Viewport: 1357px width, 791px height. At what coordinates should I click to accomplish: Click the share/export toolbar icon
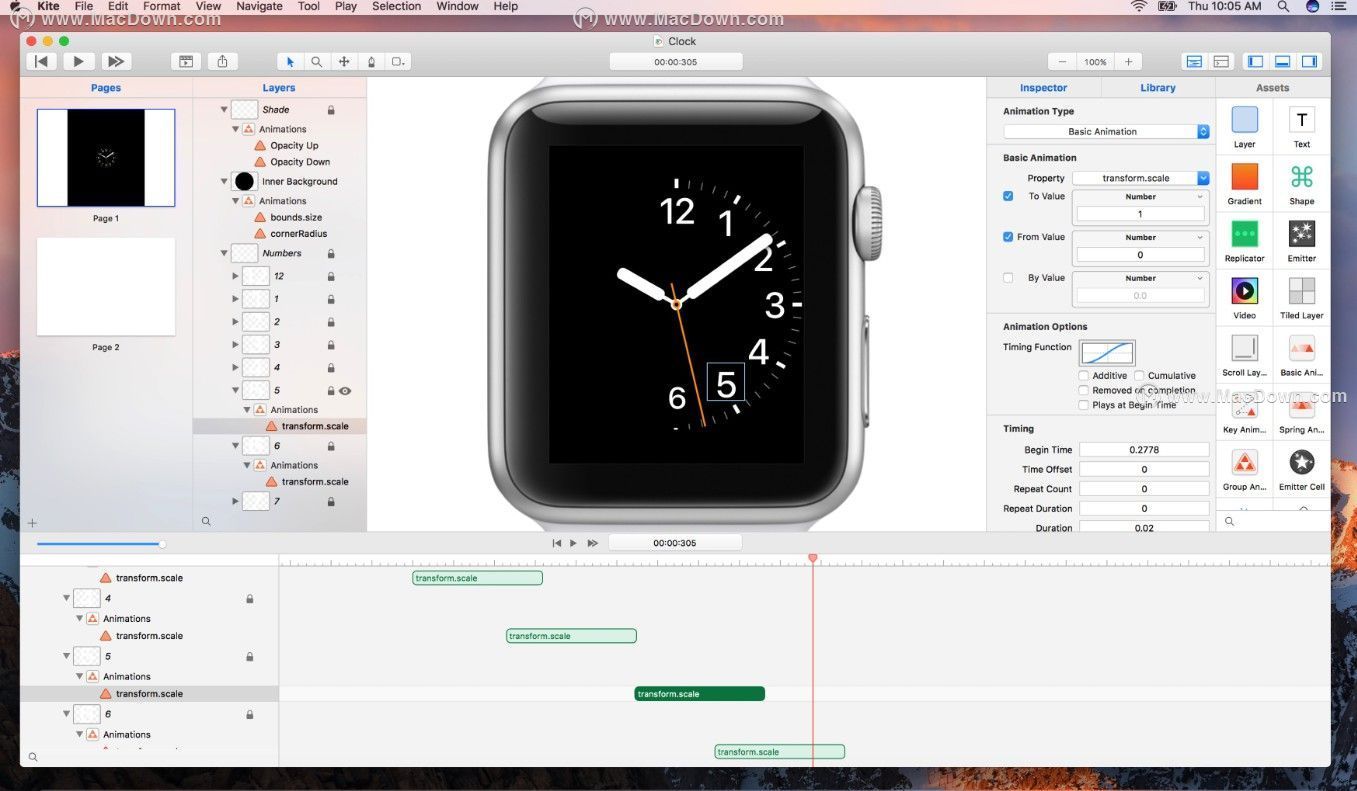point(222,61)
